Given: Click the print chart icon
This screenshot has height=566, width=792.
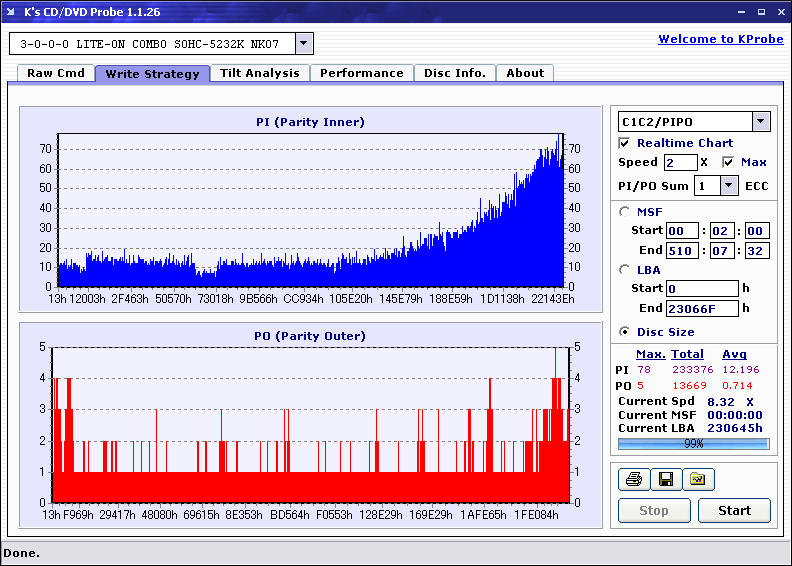Looking at the screenshot, I should point(634,479).
